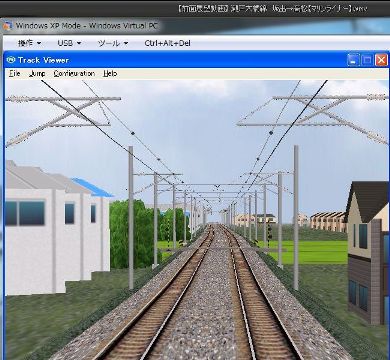Viewport: 390px width, 360px height.
Task: Expand the USB dropdown arrow
Action: pos(79,44)
